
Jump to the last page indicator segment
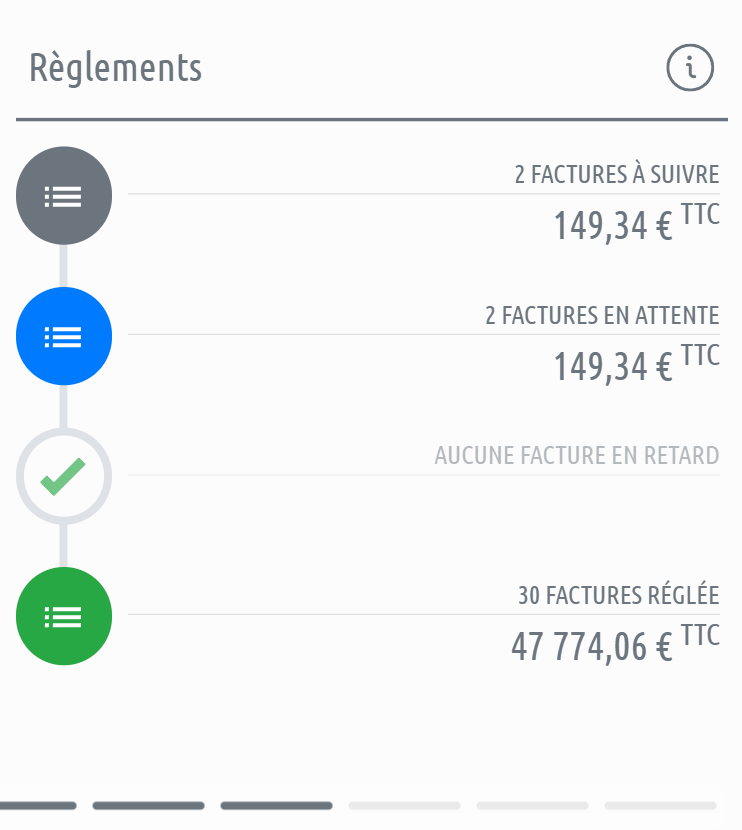[x=660, y=805]
